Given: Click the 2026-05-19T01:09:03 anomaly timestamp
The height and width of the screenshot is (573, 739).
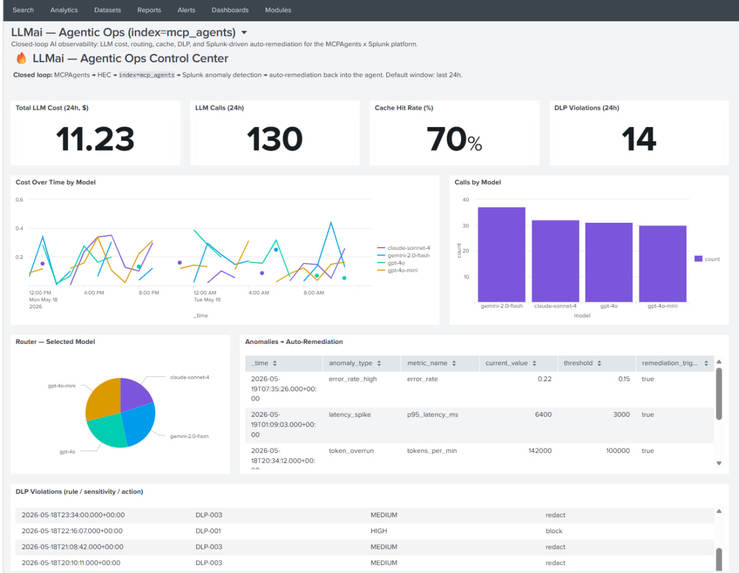Looking at the screenshot, I should coord(283,425).
